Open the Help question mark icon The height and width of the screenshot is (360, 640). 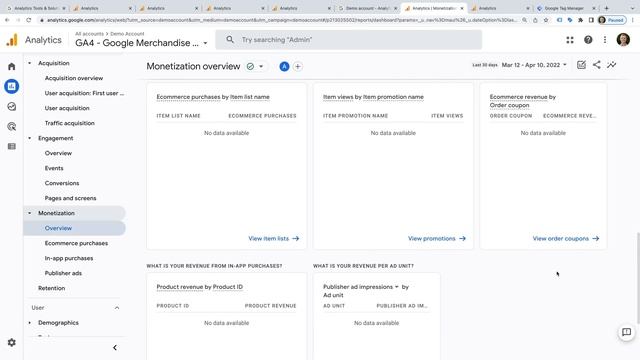(x=588, y=40)
